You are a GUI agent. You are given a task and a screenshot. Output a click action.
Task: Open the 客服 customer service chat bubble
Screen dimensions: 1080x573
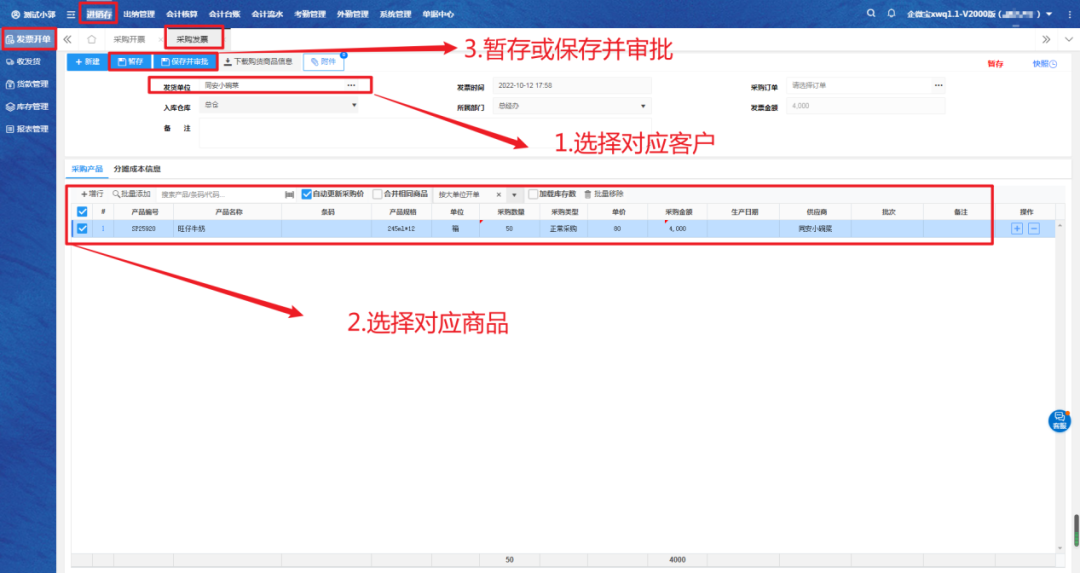pos(1059,420)
